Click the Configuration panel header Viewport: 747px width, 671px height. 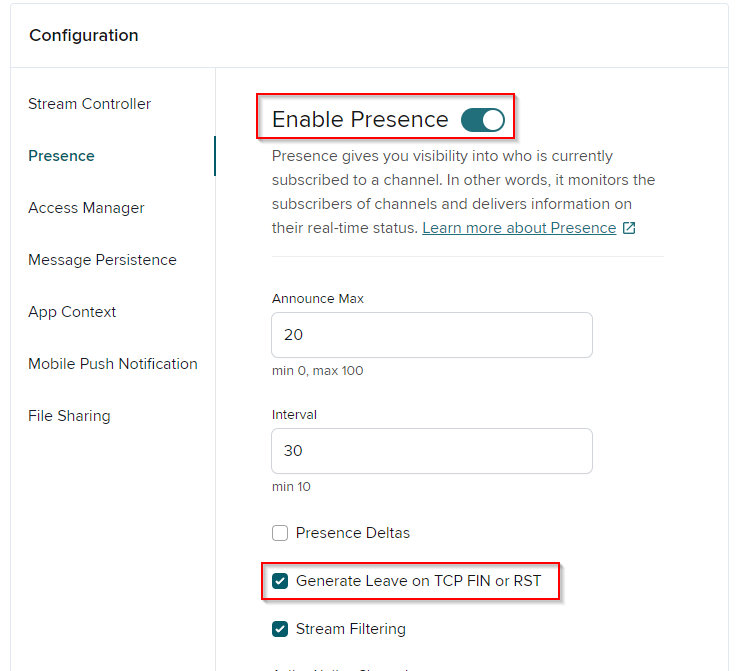[x=84, y=36]
